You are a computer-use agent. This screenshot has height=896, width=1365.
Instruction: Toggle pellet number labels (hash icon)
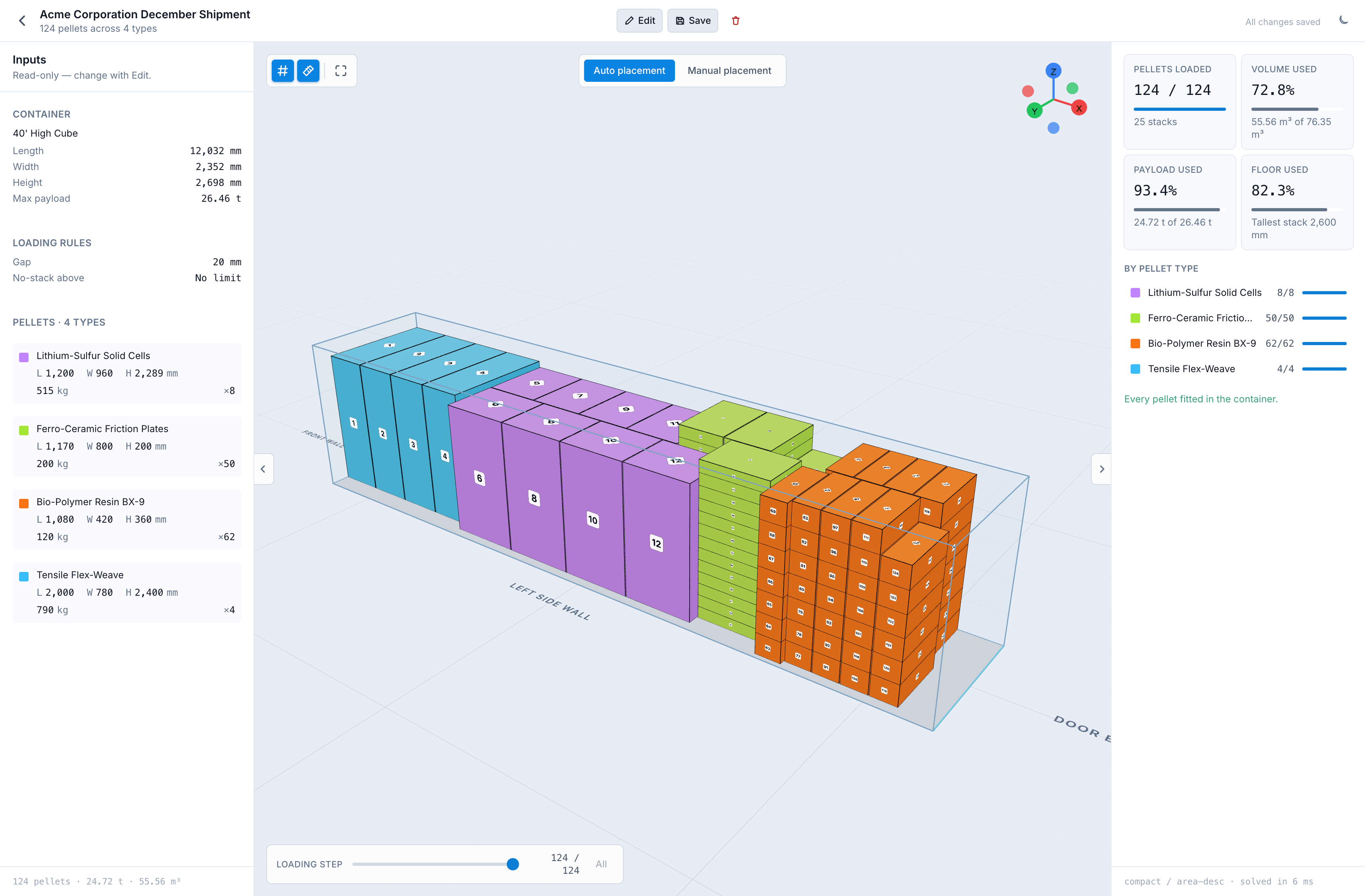point(282,71)
